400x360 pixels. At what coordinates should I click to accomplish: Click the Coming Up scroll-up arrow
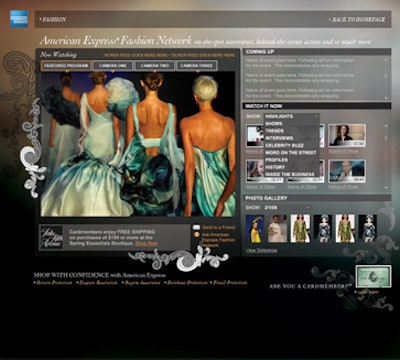(386, 60)
